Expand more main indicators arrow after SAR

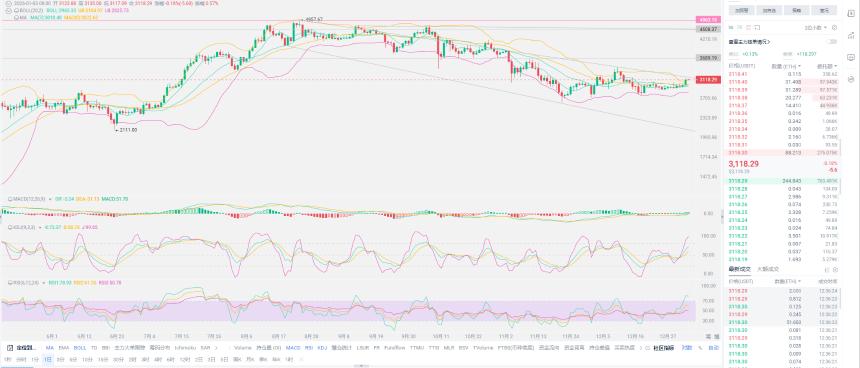pos(216,347)
